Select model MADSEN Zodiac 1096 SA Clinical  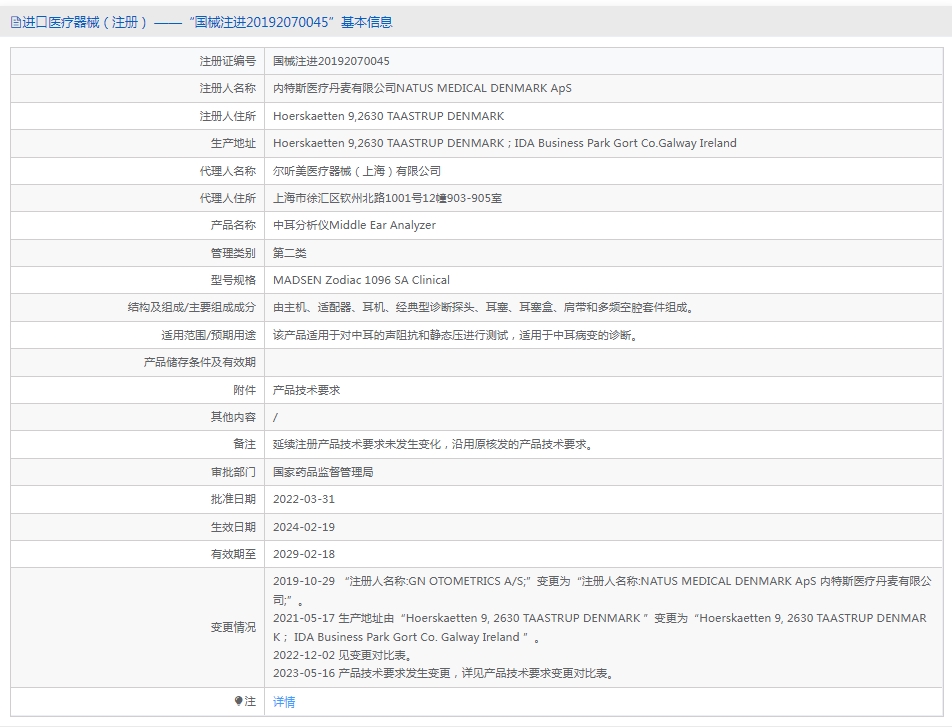[361, 280]
